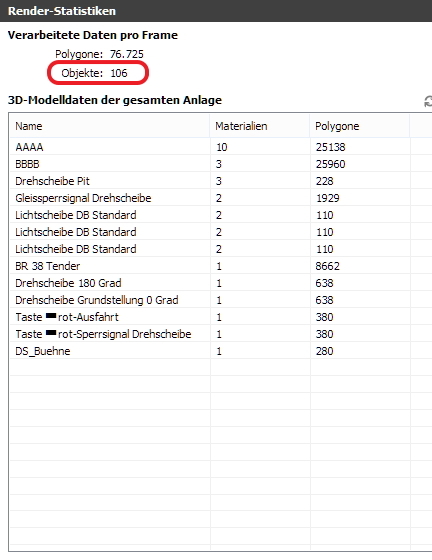This screenshot has width=432, height=560.
Task: Click polygon count 25960 in BBBB row
Action: (331, 164)
